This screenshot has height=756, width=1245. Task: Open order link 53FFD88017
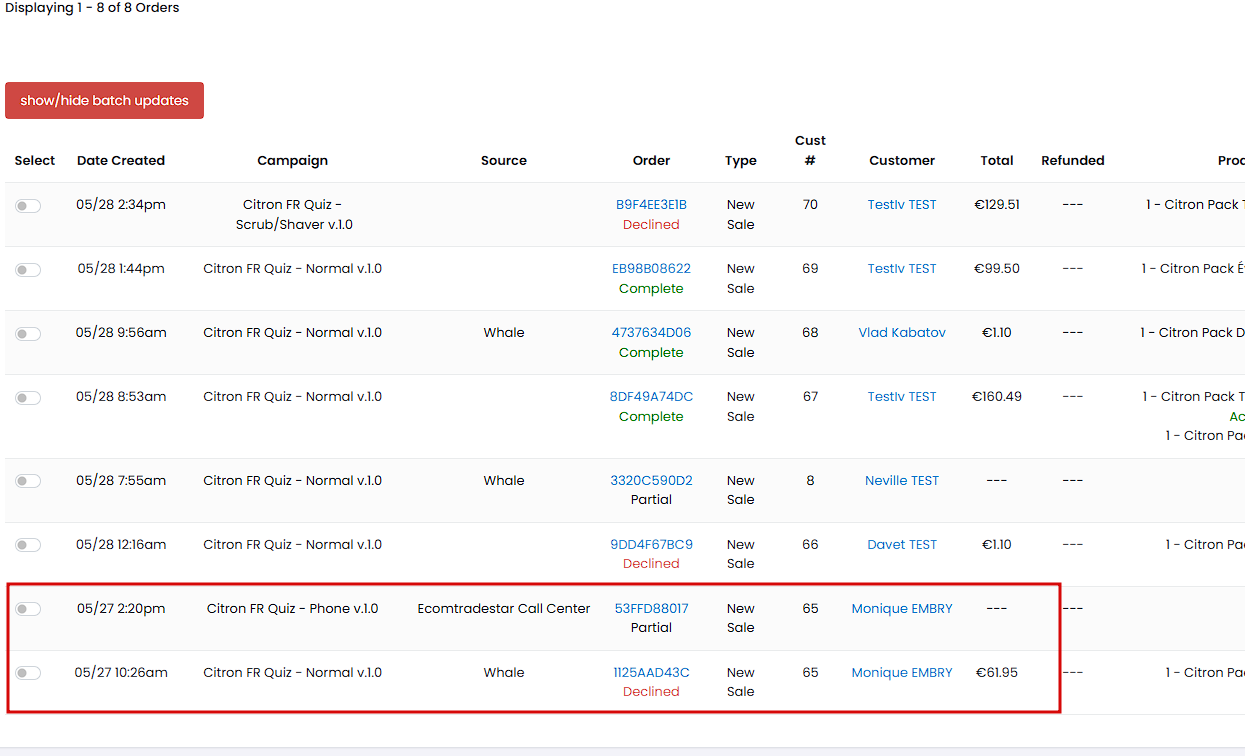tap(651, 608)
